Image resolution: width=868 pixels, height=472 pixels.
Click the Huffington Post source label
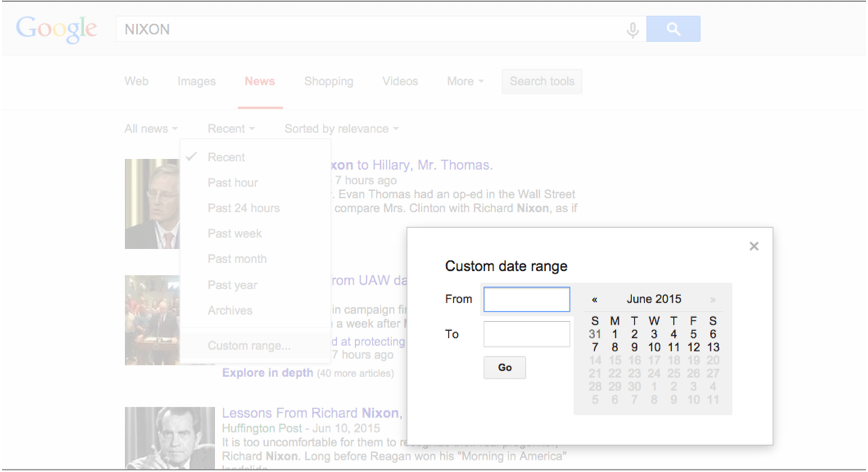262,428
